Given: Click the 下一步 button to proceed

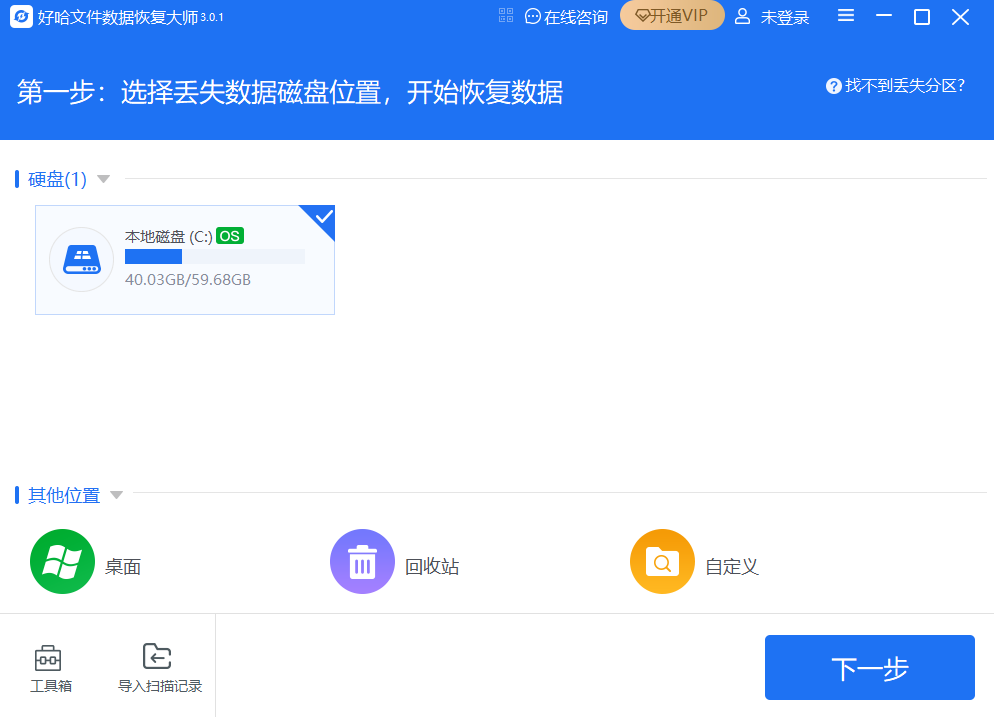Looking at the screenshot, I should pos(869,667).
